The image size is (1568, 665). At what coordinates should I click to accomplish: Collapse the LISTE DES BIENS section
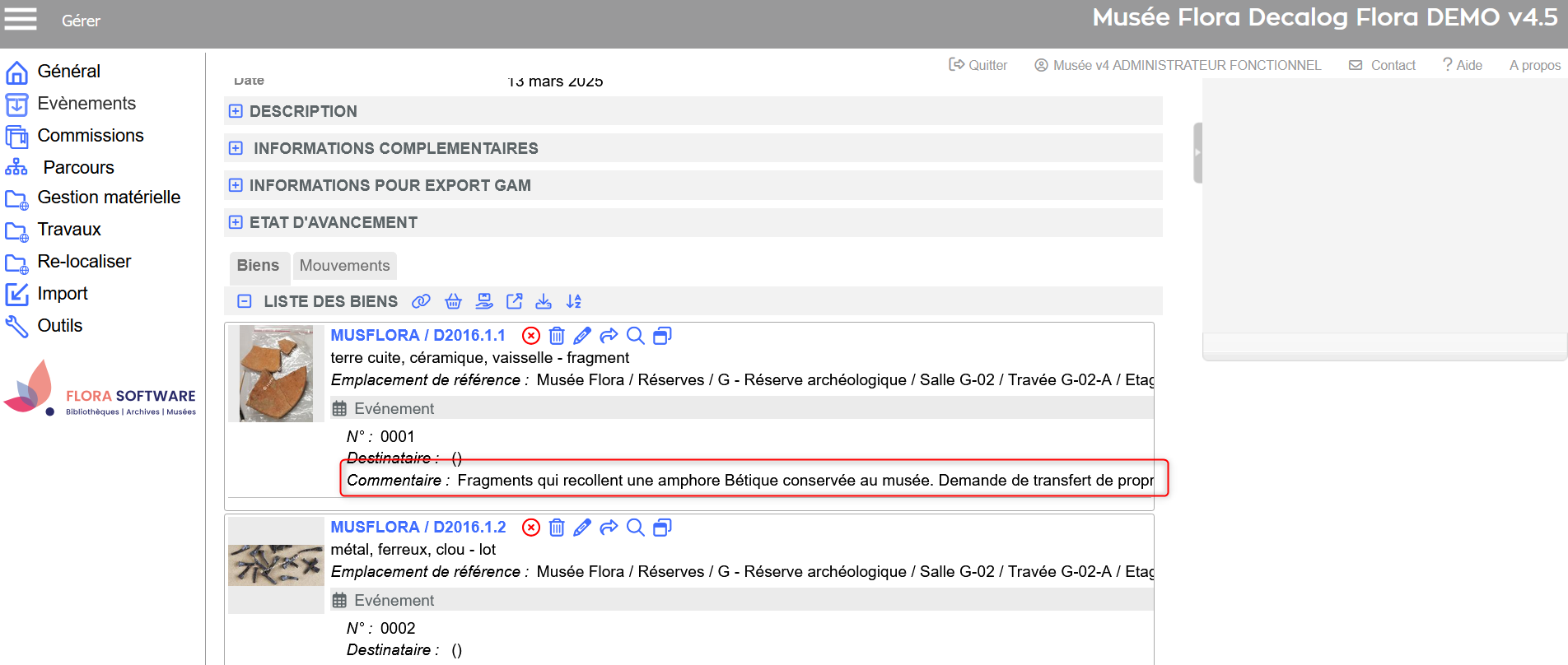tap(245, 301)
